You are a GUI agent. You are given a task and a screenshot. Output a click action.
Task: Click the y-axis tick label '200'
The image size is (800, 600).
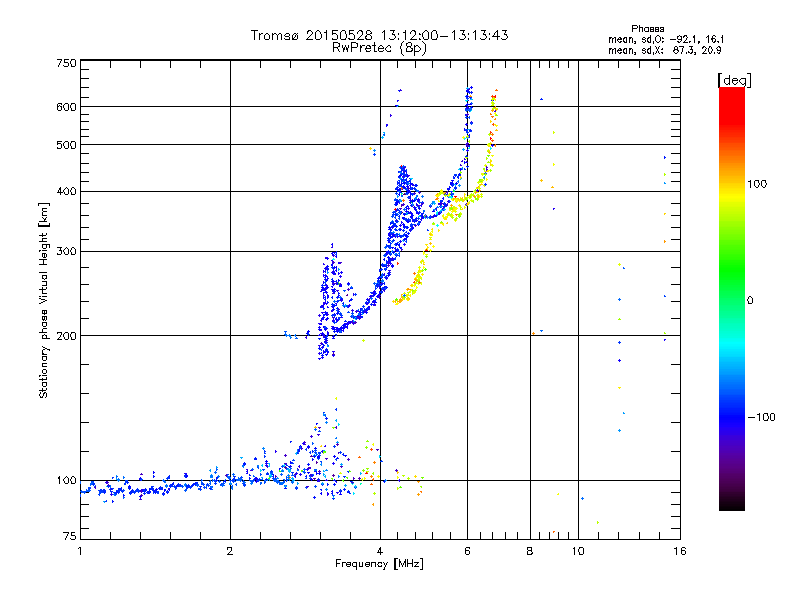pyautogui.click(x=66, y=336)
